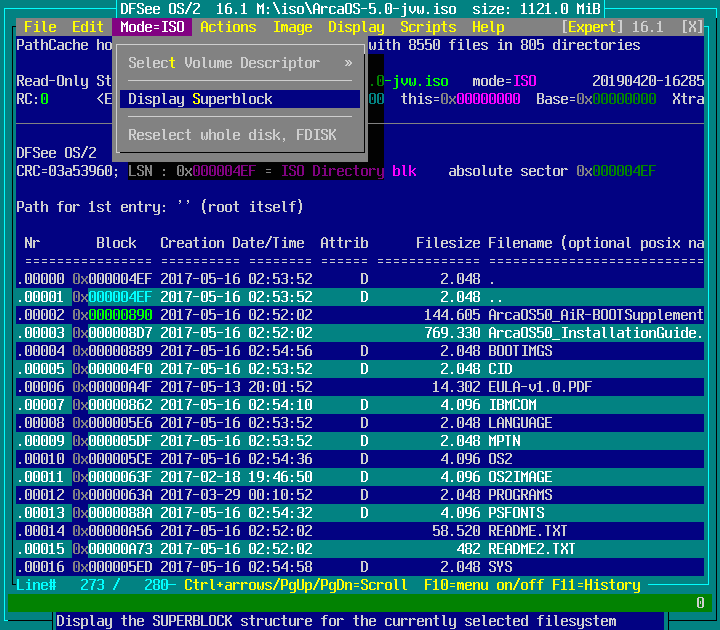The height and width of the screenshot is (630, 720).
Task: Select the README.TXT file row
Action: point(528,531)
